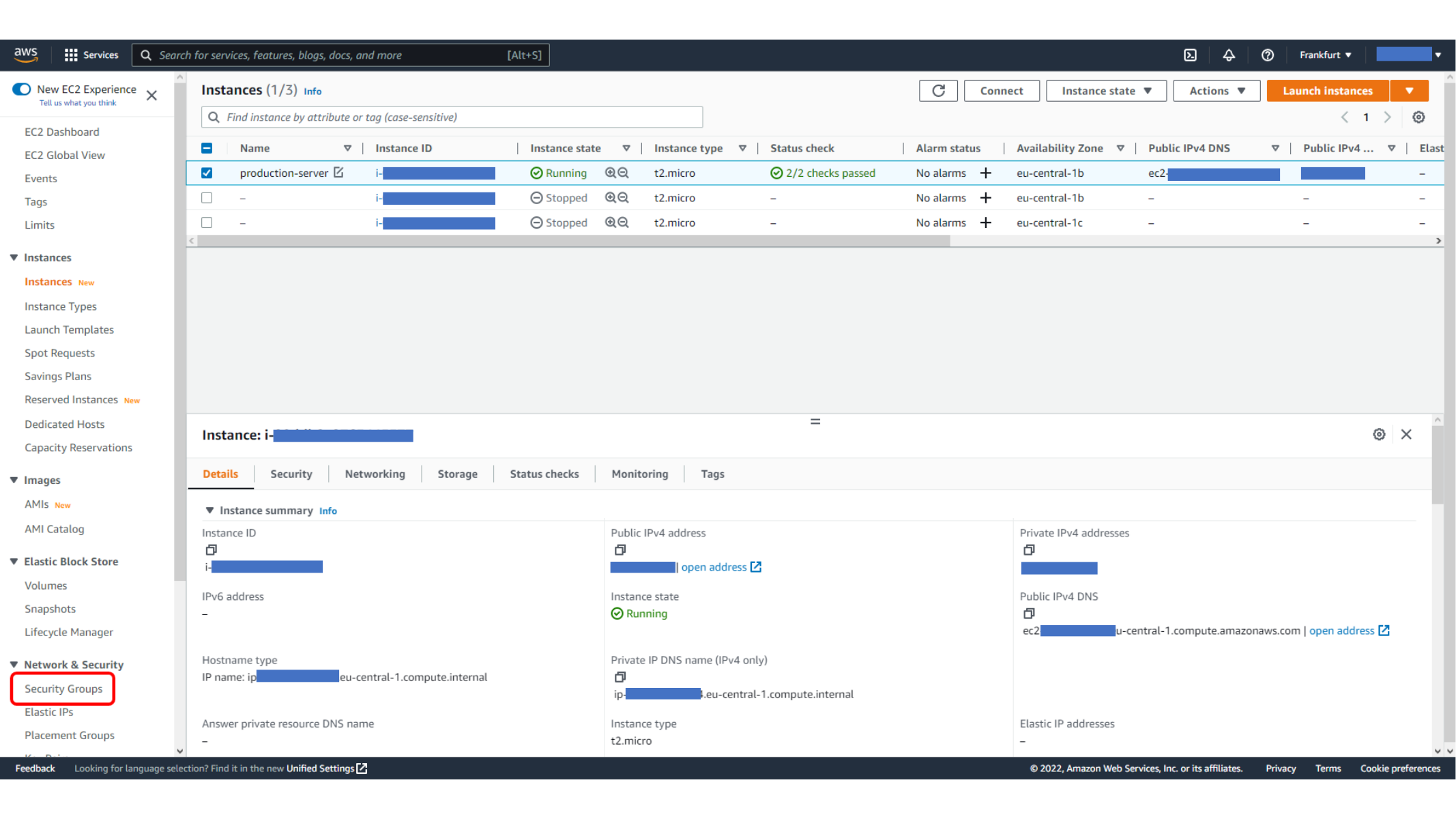Uncheck the production-server row checkbox
Viewport: 1456px width, 819px height.
point(207,173)
